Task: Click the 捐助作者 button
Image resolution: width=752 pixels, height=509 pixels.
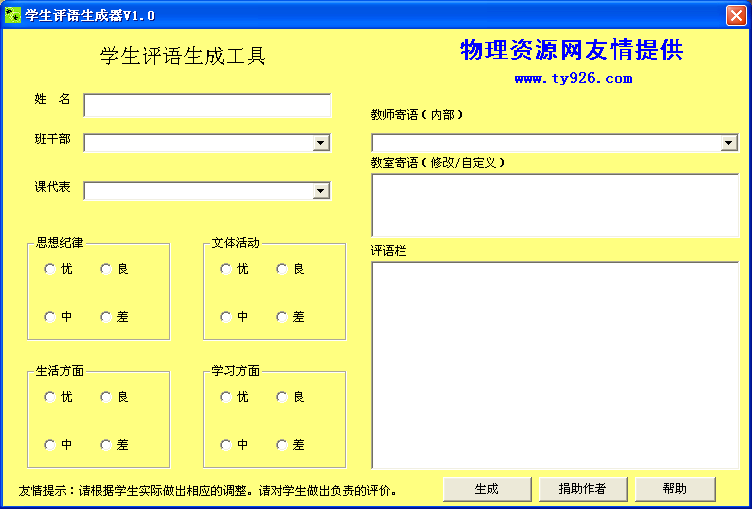Action: (x=583, y=489)
